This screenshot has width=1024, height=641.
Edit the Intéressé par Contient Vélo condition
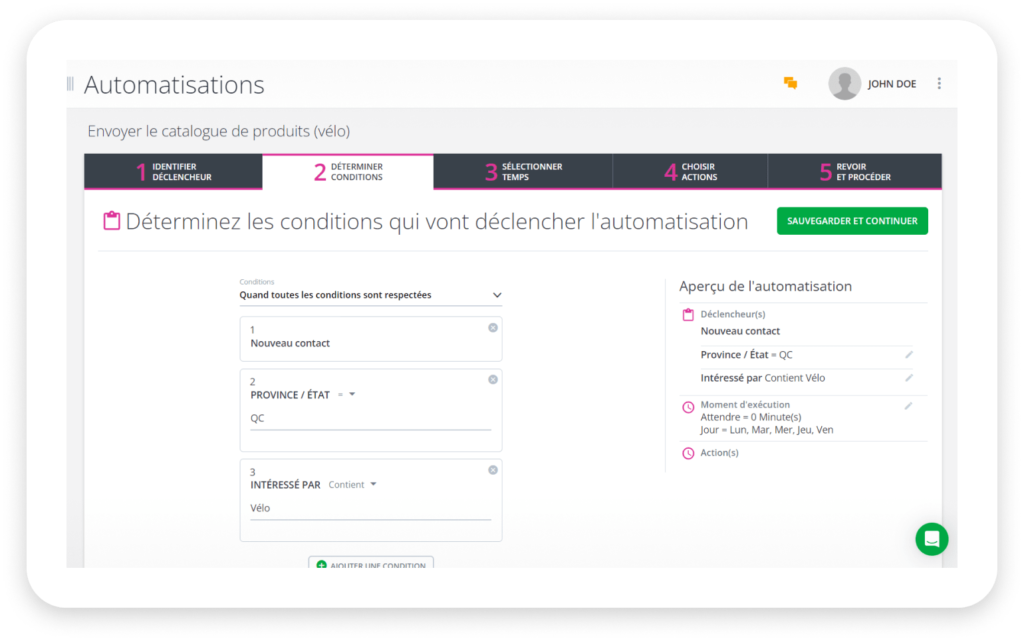909,377
